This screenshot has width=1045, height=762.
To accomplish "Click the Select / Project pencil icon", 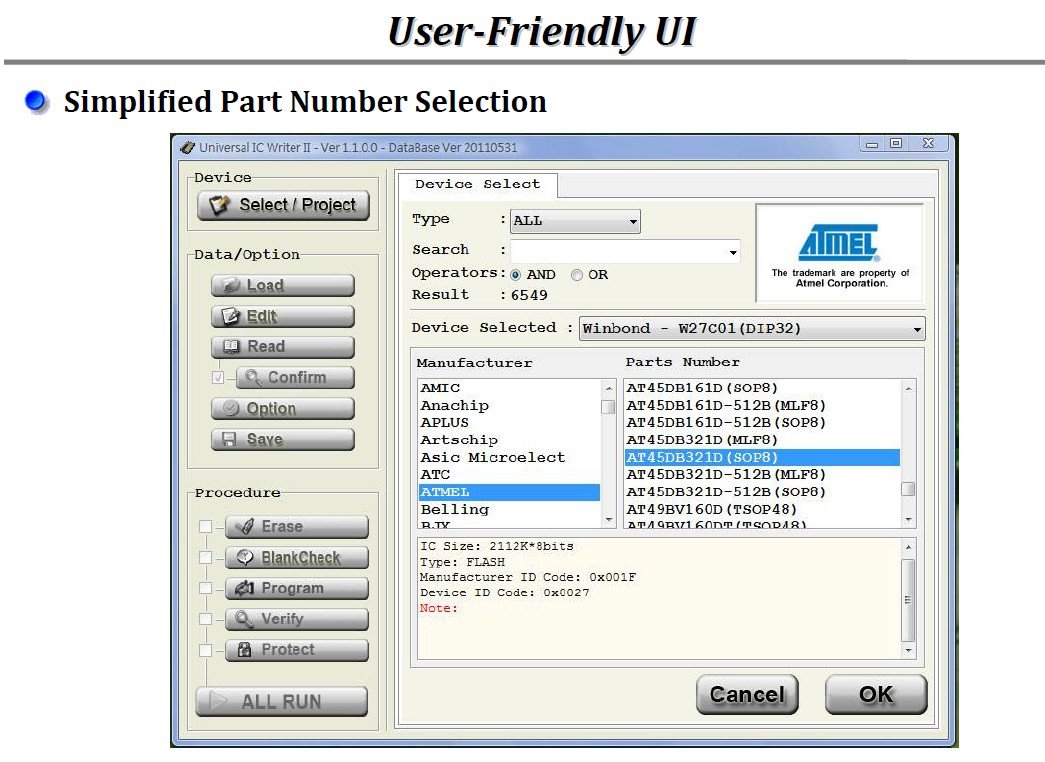I will click(x=219, y=205).
